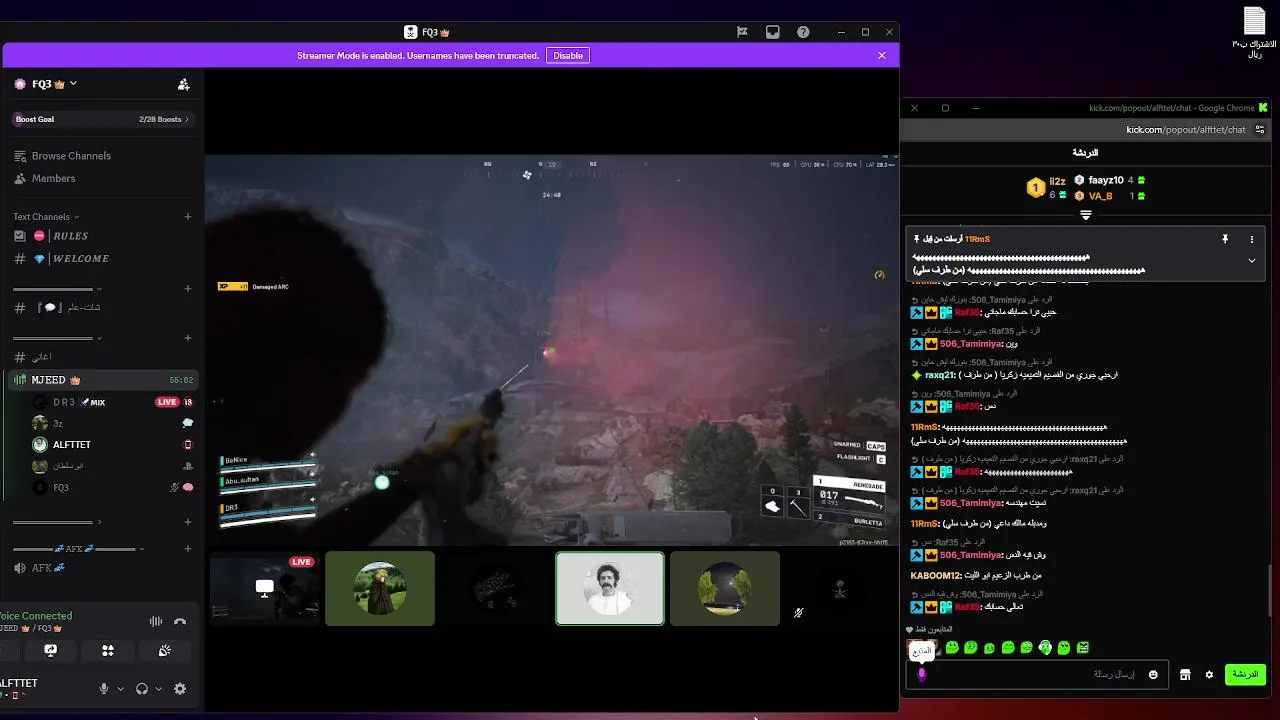This screenshot has height=720, width=1280.
Task: Select the muted dark participant tile
Action: 840,589
